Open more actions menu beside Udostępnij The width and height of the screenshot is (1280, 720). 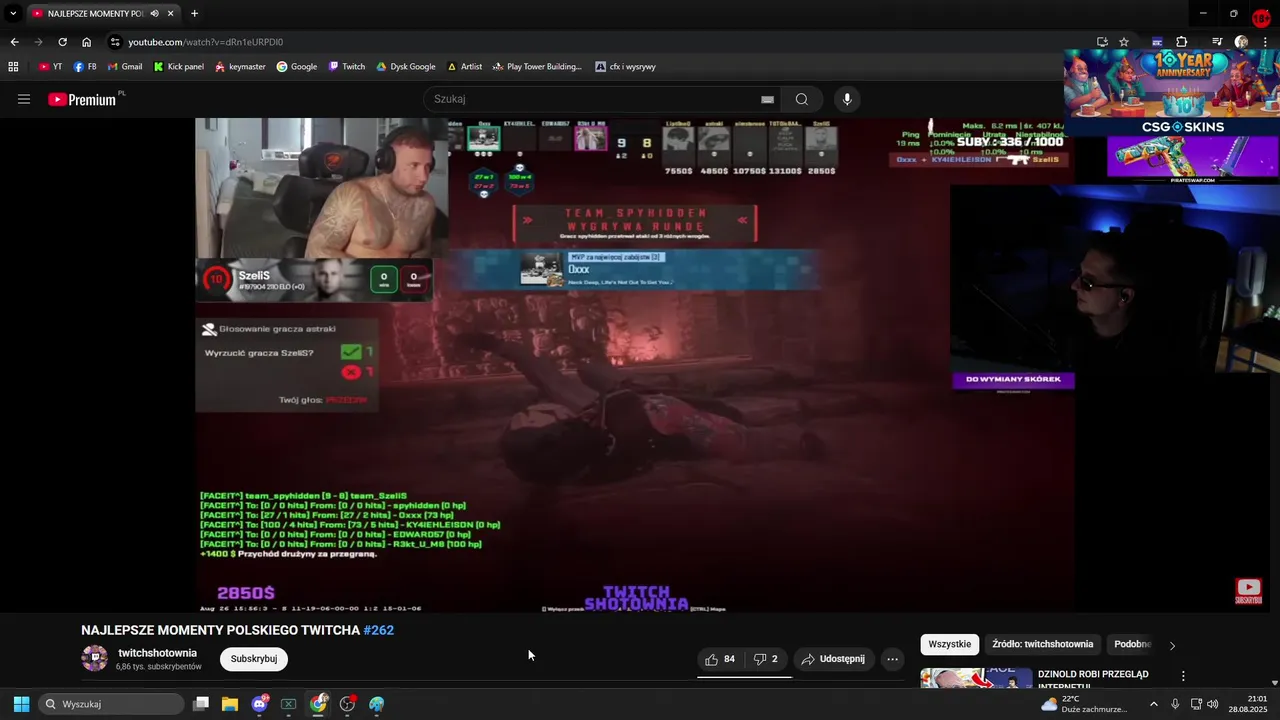pyautogui.click(x=892, y=659)
